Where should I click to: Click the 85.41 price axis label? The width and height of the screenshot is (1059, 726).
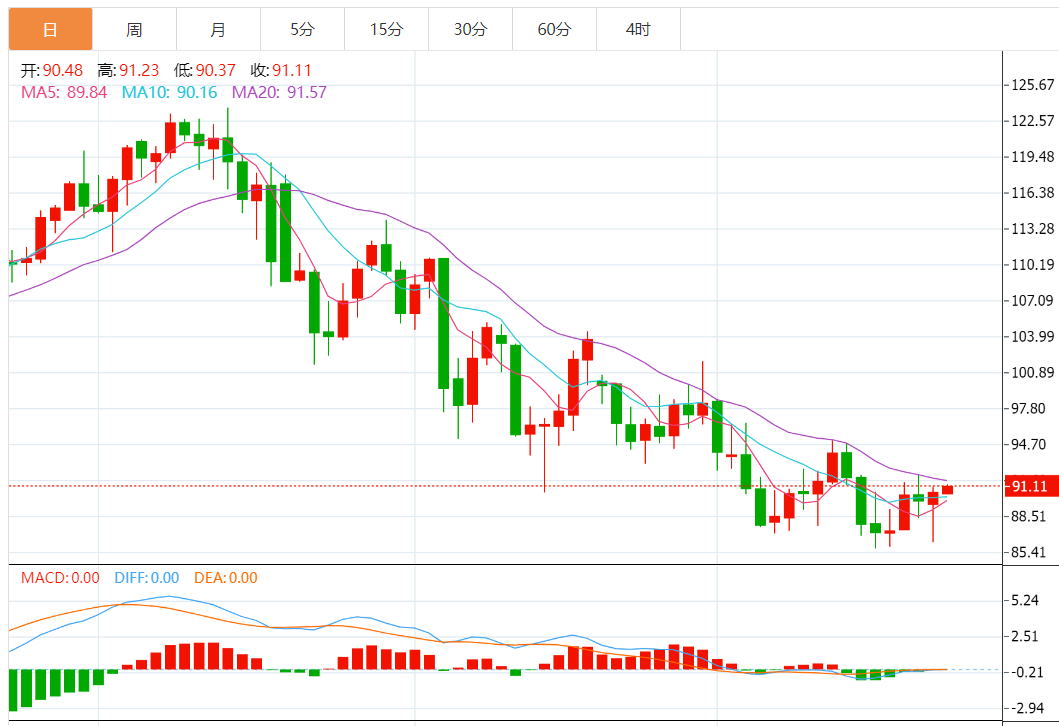1029,552
